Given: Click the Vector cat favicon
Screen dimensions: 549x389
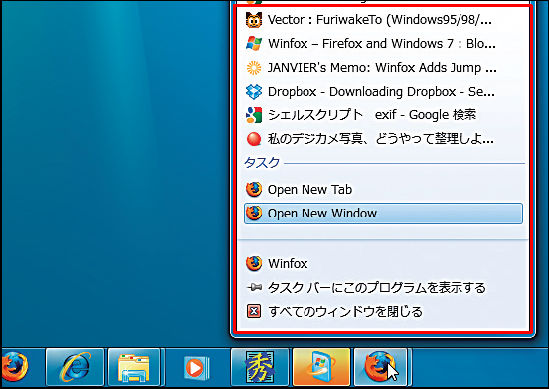Looking at the screenshot, I should coord(254,20).
